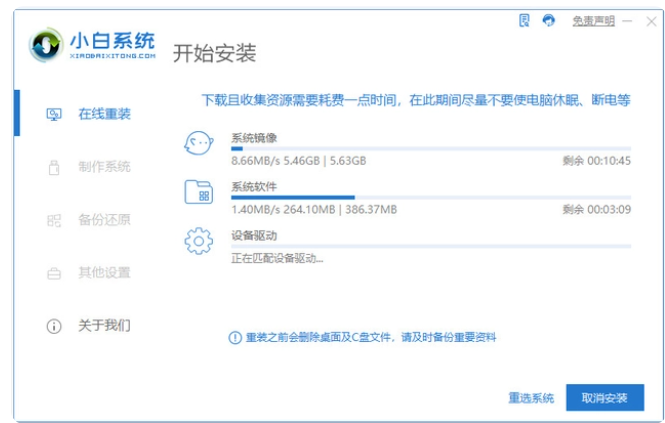Click the 正在匹配设备驱动... status text
665x423 pixels.
[277, 258]
